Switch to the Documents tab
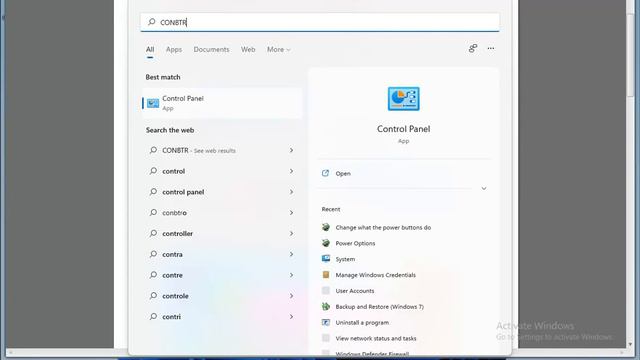 (211, 49)
